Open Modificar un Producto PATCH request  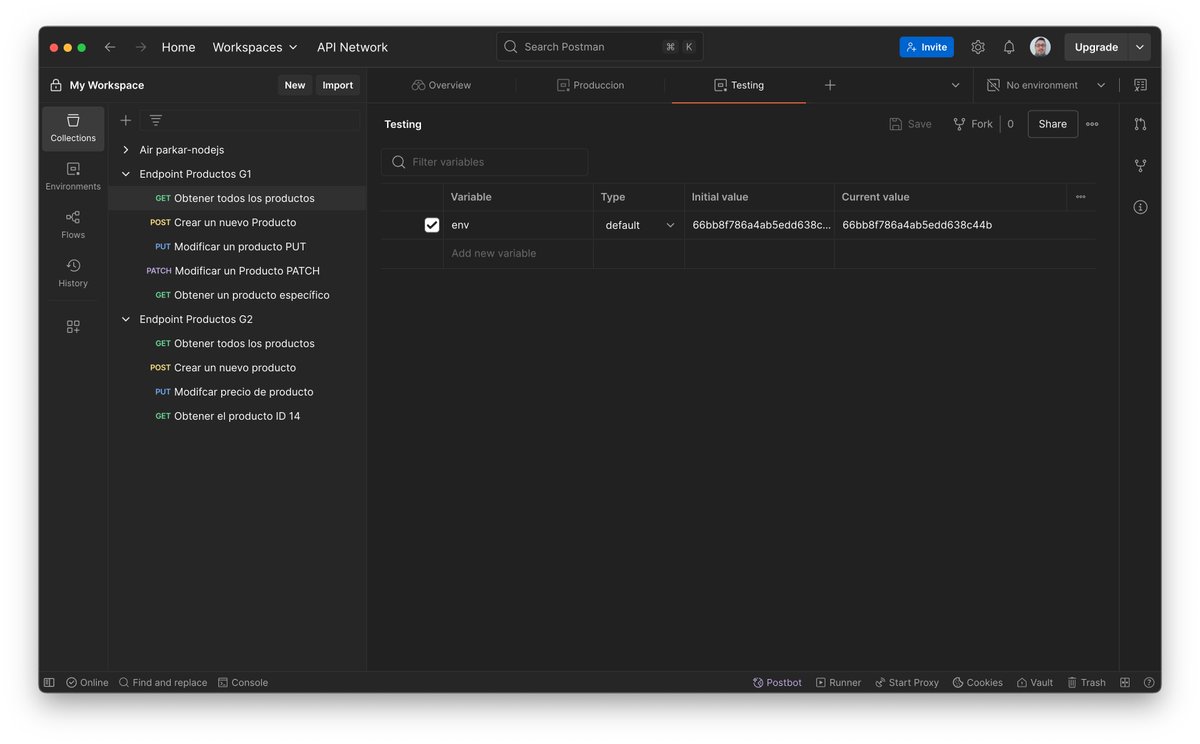click(x=237, y=271)
